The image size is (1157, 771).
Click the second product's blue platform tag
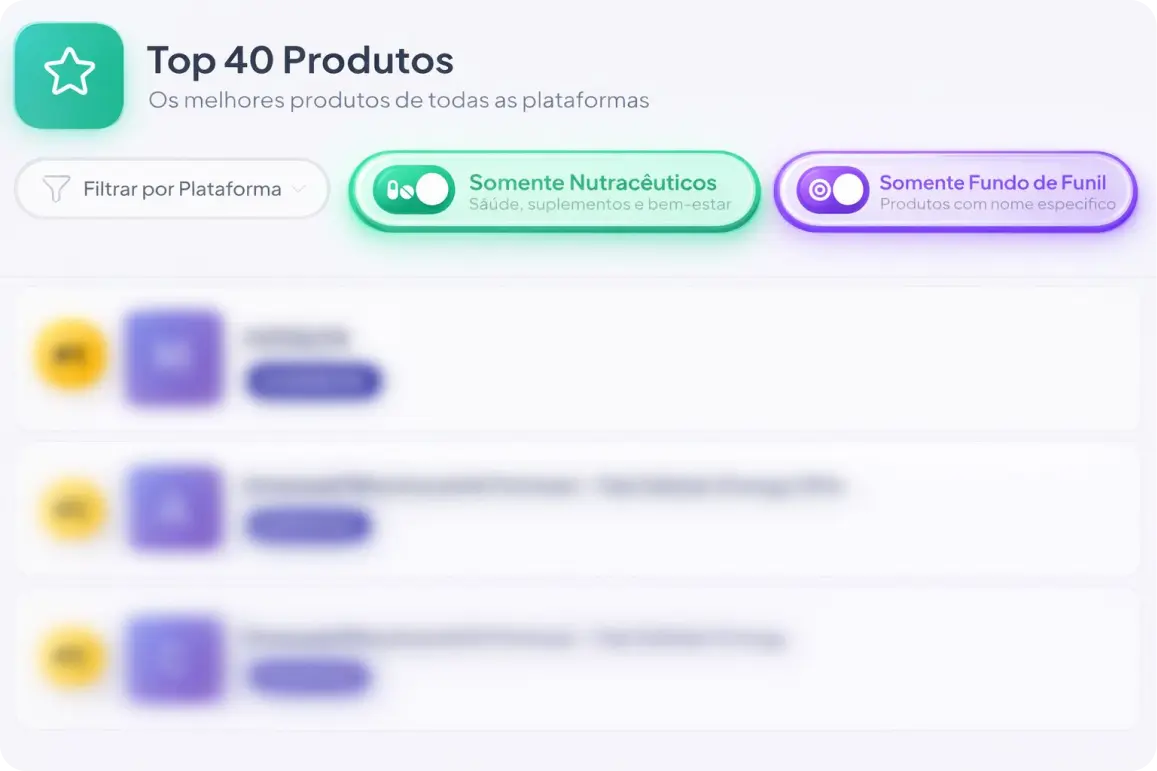pyautogui.click(x=308, y=525)
